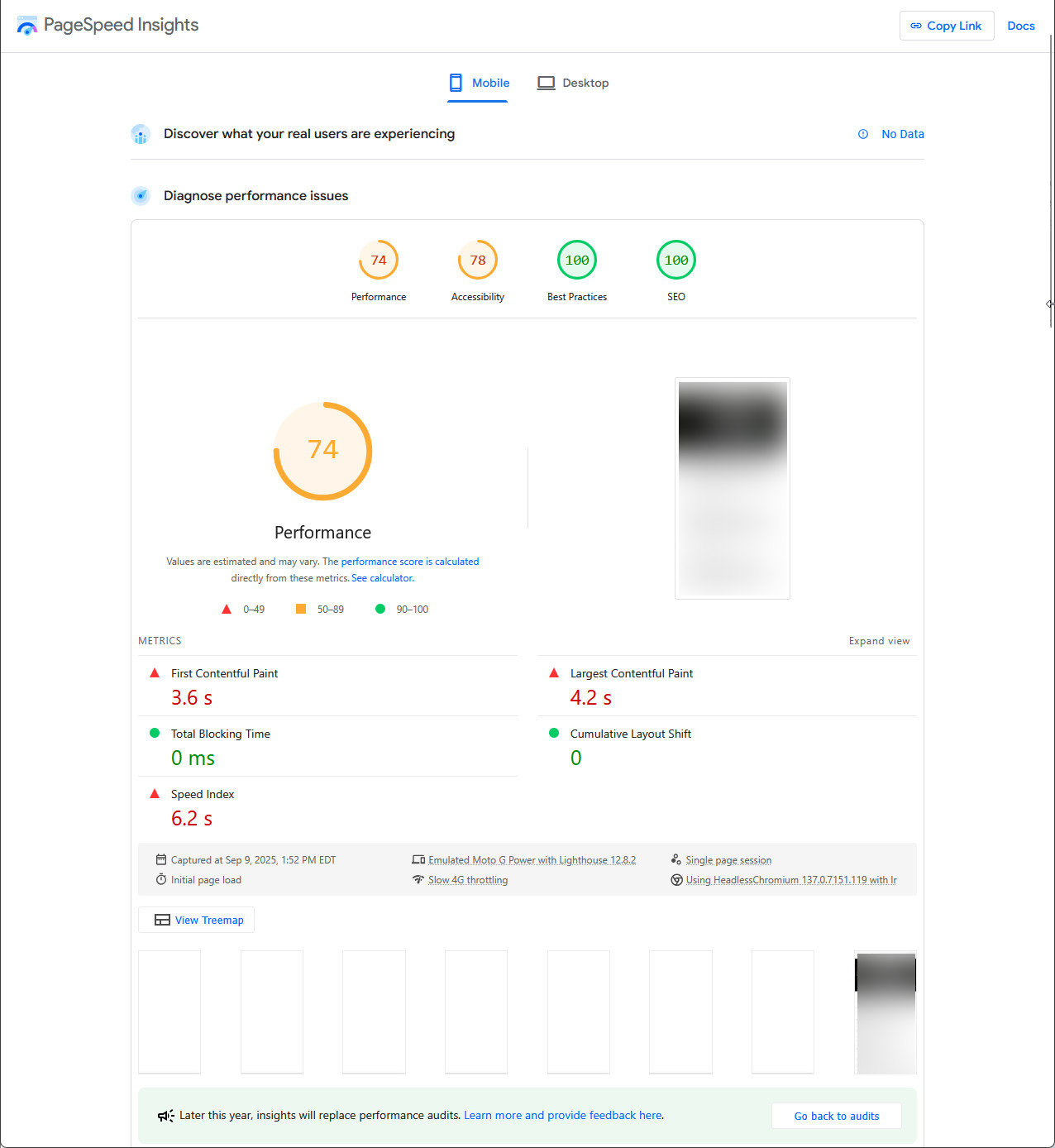Click the red triangle 0–49 legend icon
1055x1148 pixels.
click(227, 609)
